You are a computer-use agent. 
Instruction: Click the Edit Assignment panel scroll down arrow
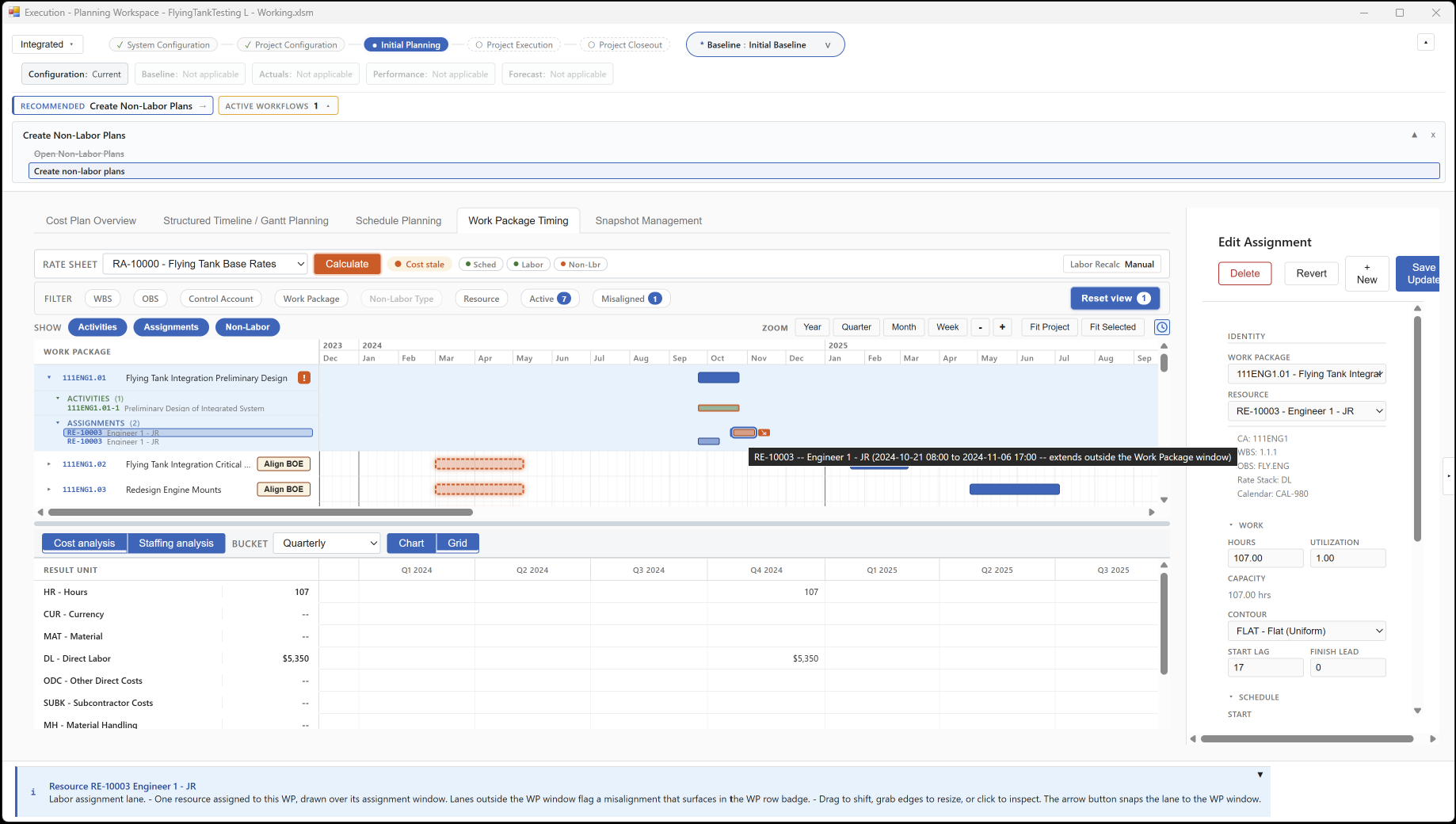tap(1417, 711)
